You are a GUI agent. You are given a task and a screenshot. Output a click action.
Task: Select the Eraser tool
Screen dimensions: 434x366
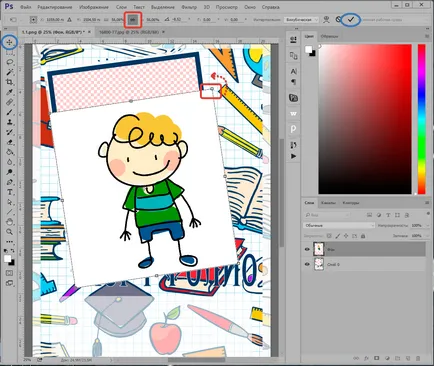tap(9, 142)
